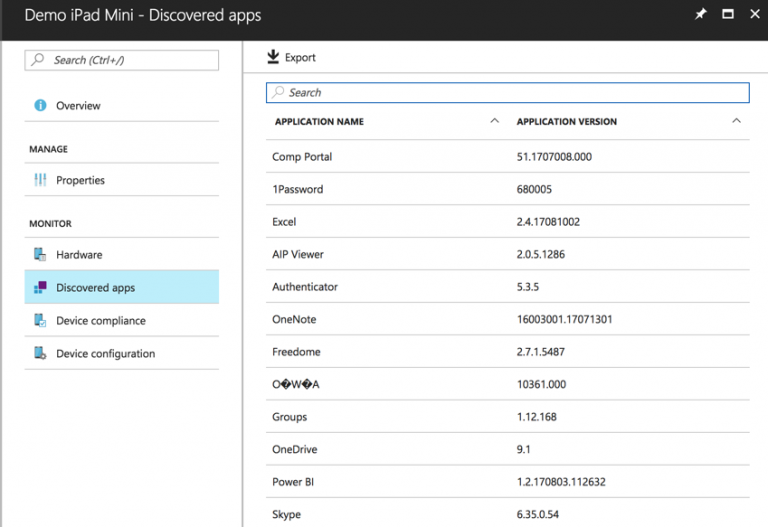Click the Export download icon
This screenshot has width=768, height=527.
click(x=273, y=57)
